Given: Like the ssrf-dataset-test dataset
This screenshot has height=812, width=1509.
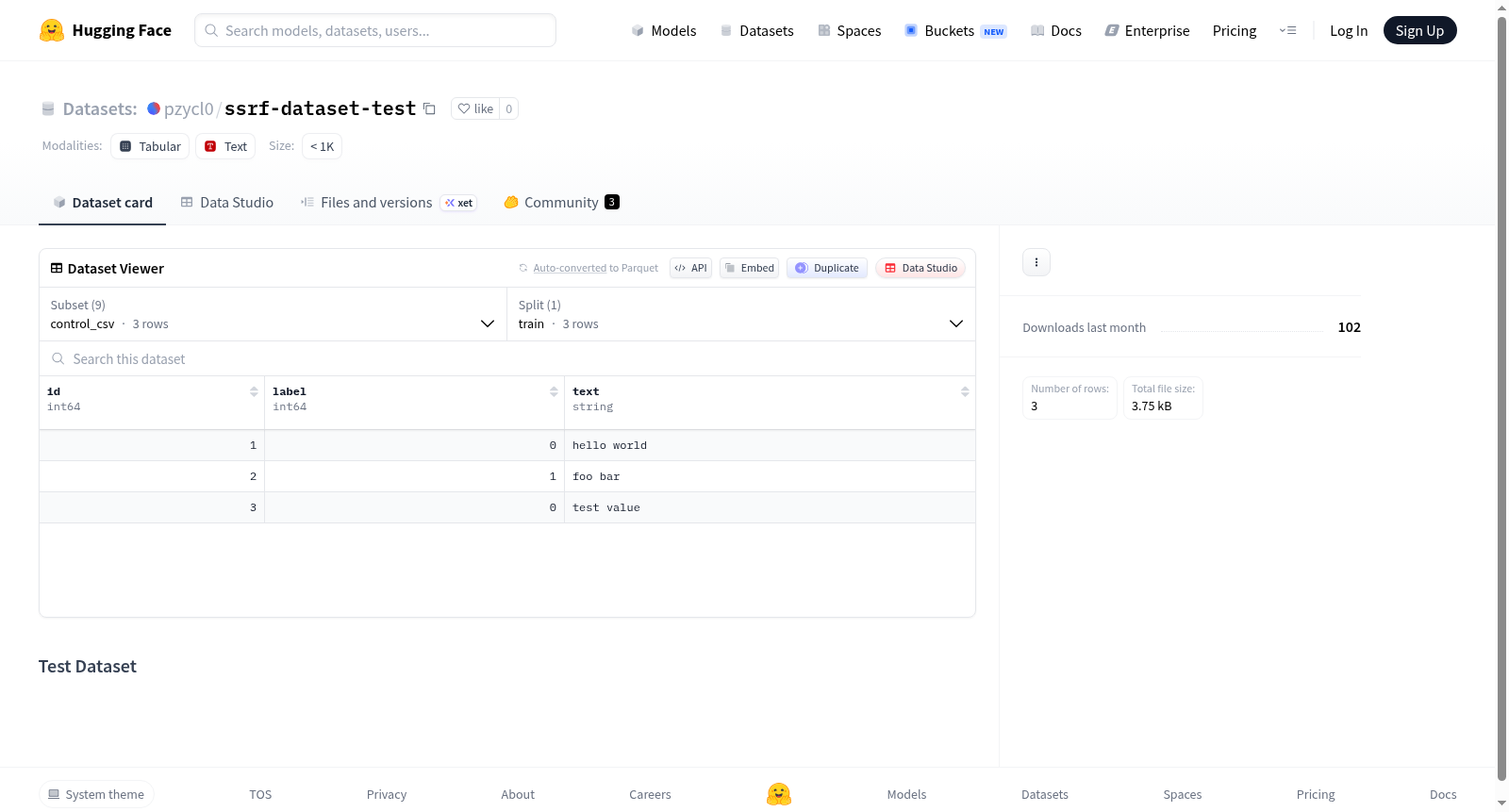Looking at the screenshot, I should [x=476, y=108].
